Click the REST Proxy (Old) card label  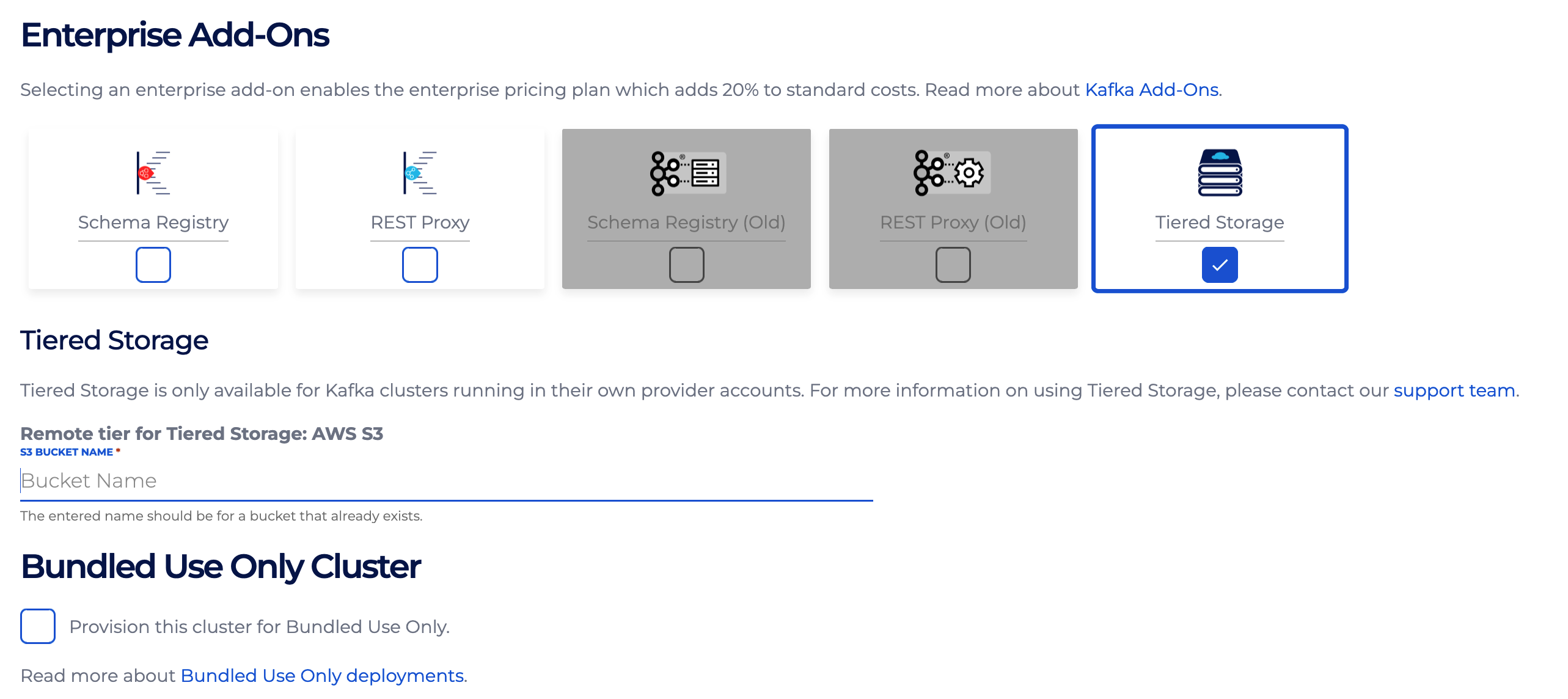(x=953, y=222)
